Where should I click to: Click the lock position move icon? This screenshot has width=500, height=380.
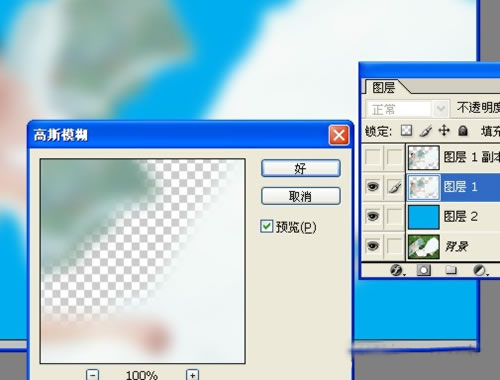tap(444, 130)
